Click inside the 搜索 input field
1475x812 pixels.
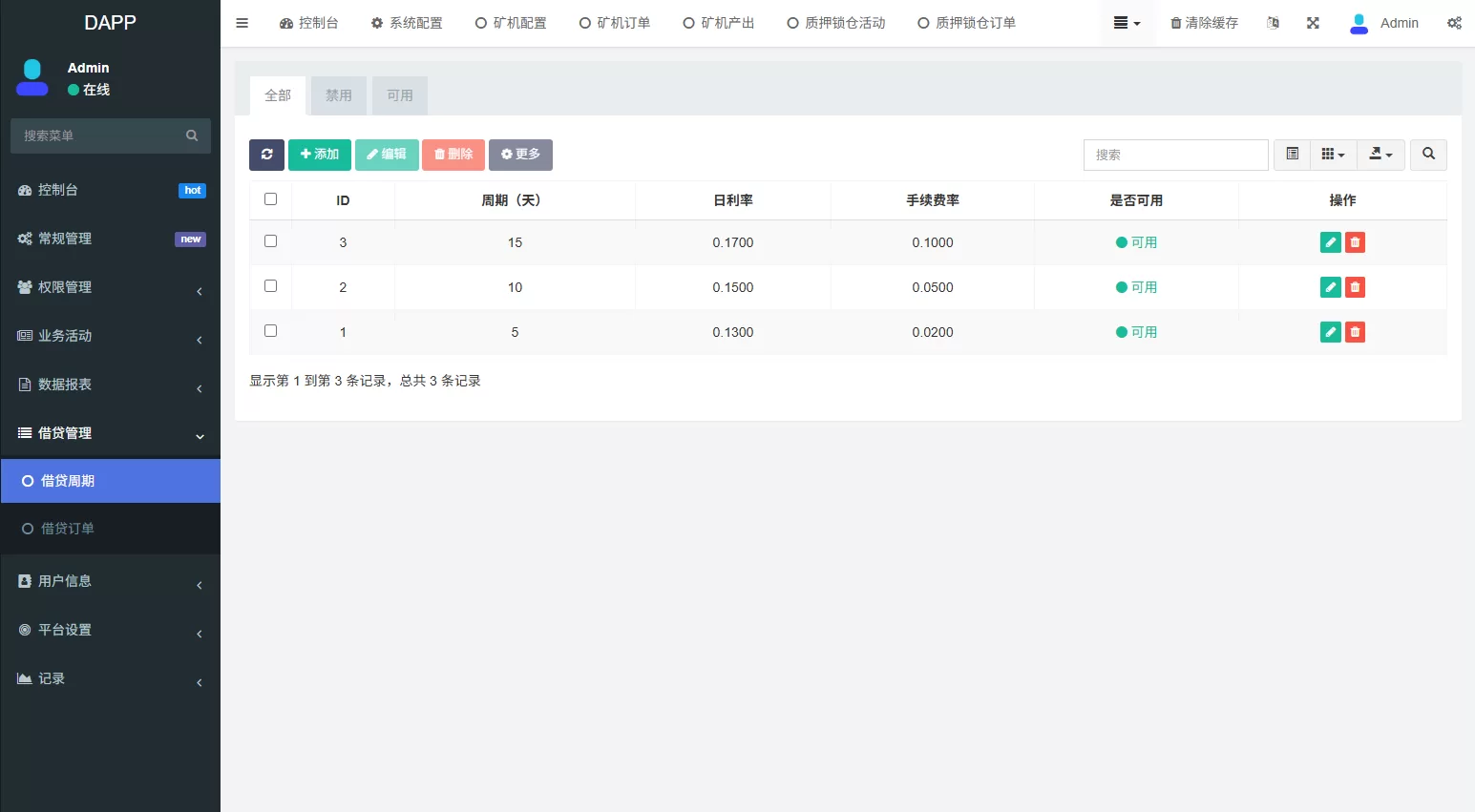[1175, 154]
